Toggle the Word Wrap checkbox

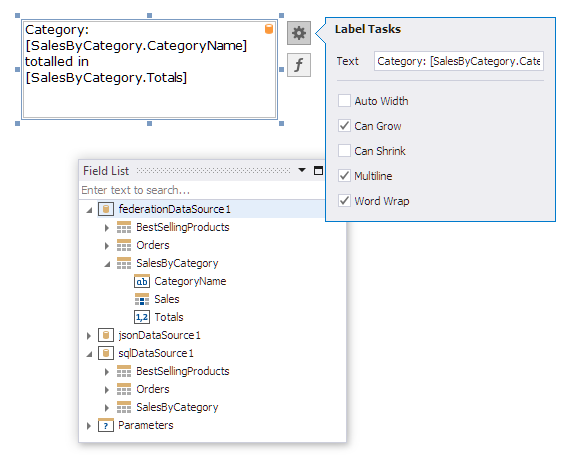344,201
